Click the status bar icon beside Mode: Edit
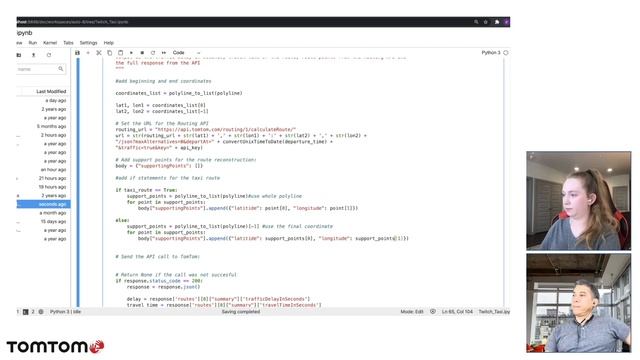640x360 pixels. pyautogui.click(x=433, y=312)
